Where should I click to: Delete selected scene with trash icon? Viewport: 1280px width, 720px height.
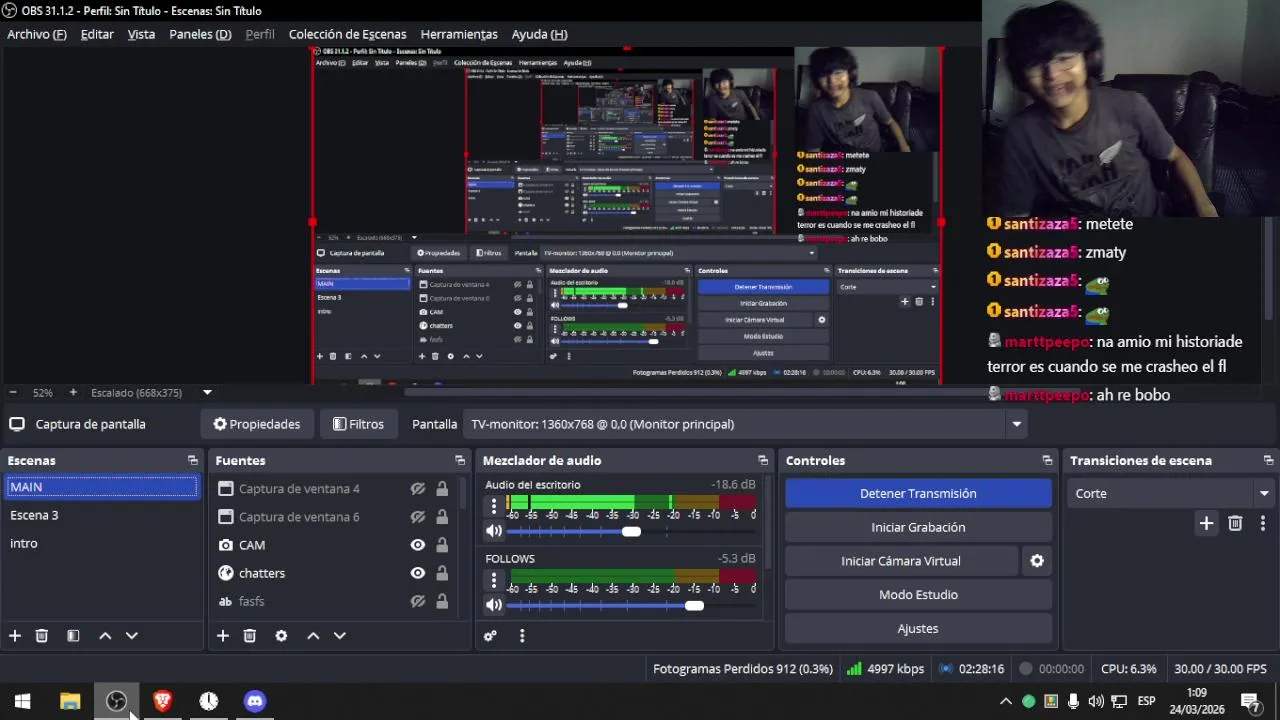pyautogui.click(x=42, y=636)
